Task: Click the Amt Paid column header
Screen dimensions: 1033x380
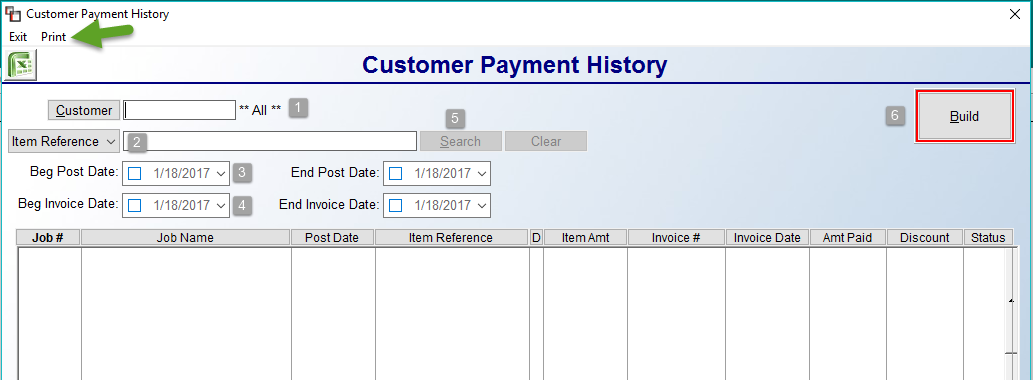Action: (848, 238)
